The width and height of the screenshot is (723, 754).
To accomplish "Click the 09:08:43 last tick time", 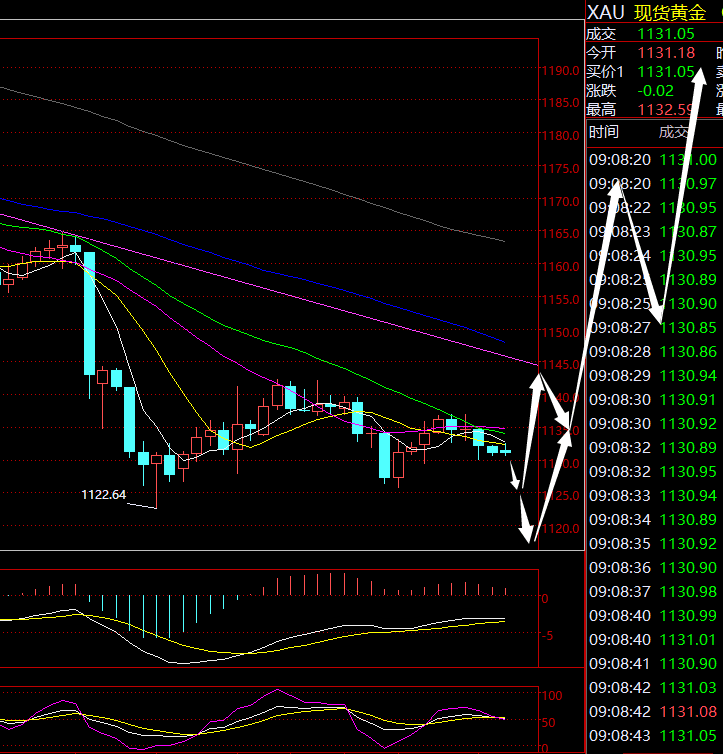I will tap(620, 735).
